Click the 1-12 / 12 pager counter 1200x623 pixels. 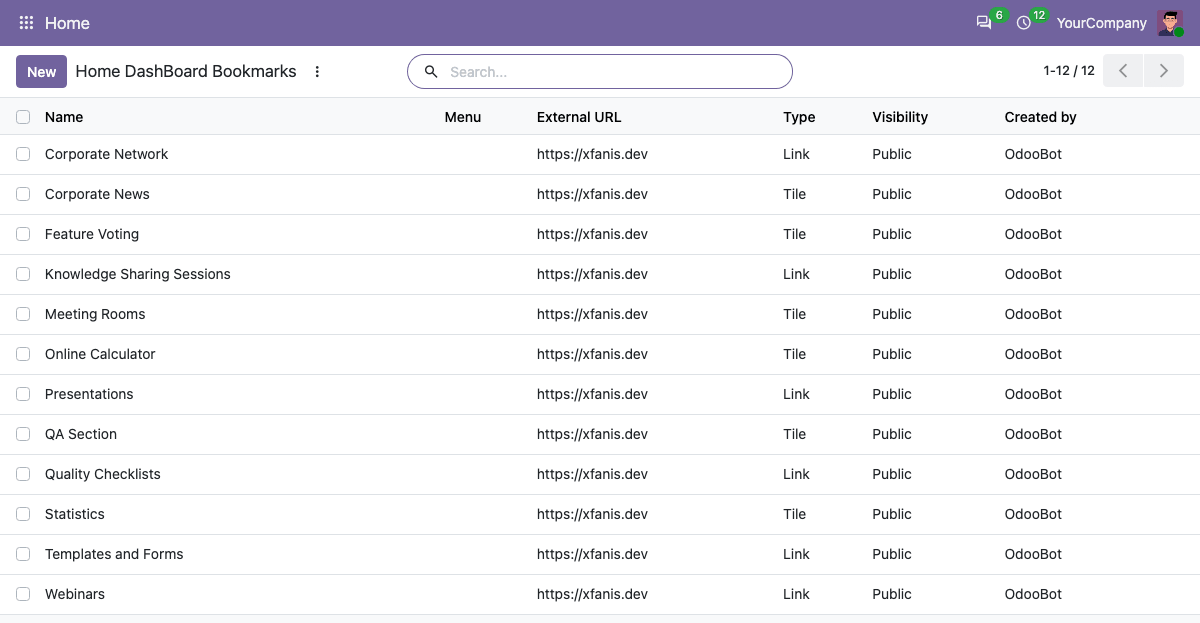pyautogui.click(x=1069, y=71)
